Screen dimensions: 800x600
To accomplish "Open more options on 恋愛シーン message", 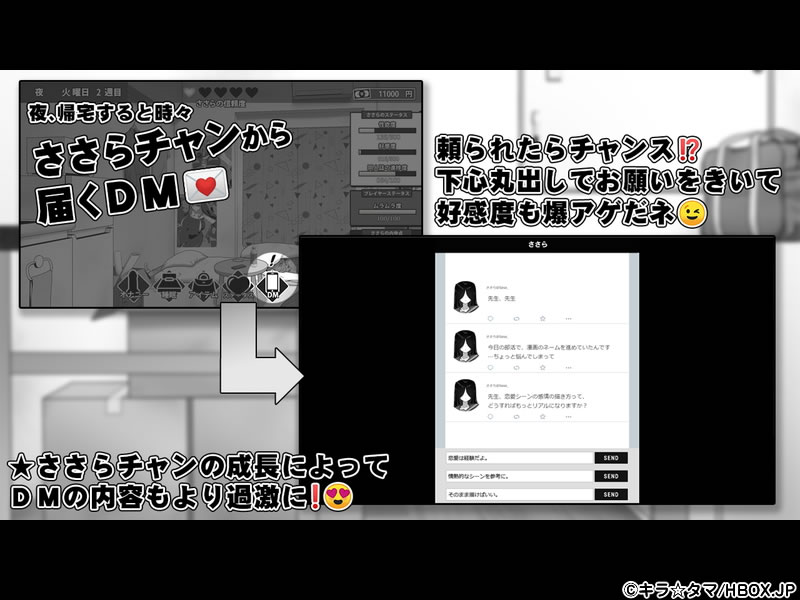I will tap(568, 417).
